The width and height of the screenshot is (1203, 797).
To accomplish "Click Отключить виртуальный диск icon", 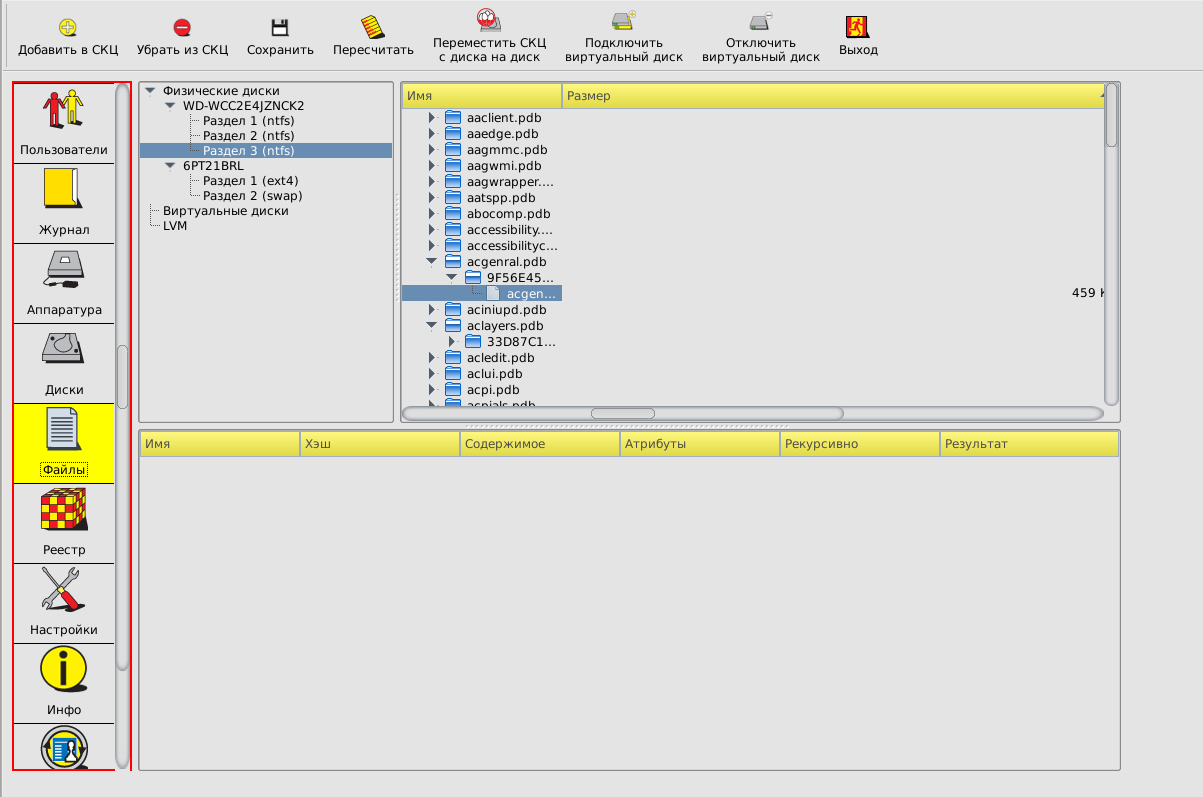I will click(761, 20).
